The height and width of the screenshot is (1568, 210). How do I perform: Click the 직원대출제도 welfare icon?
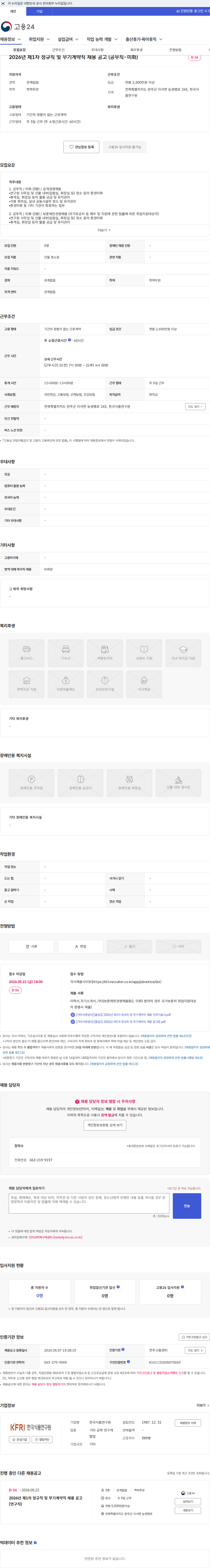(65, 684)
